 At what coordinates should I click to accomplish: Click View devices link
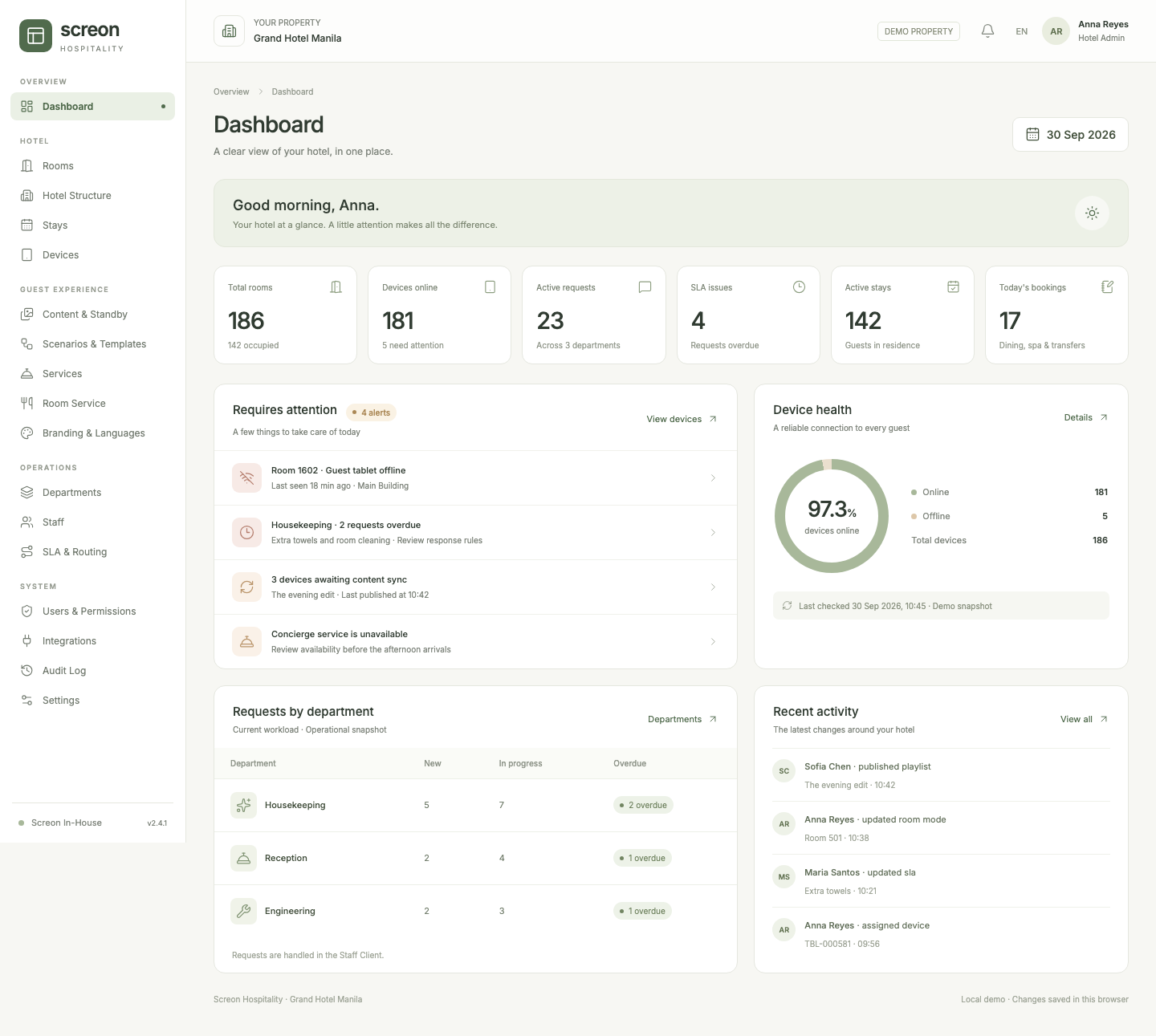682,419
